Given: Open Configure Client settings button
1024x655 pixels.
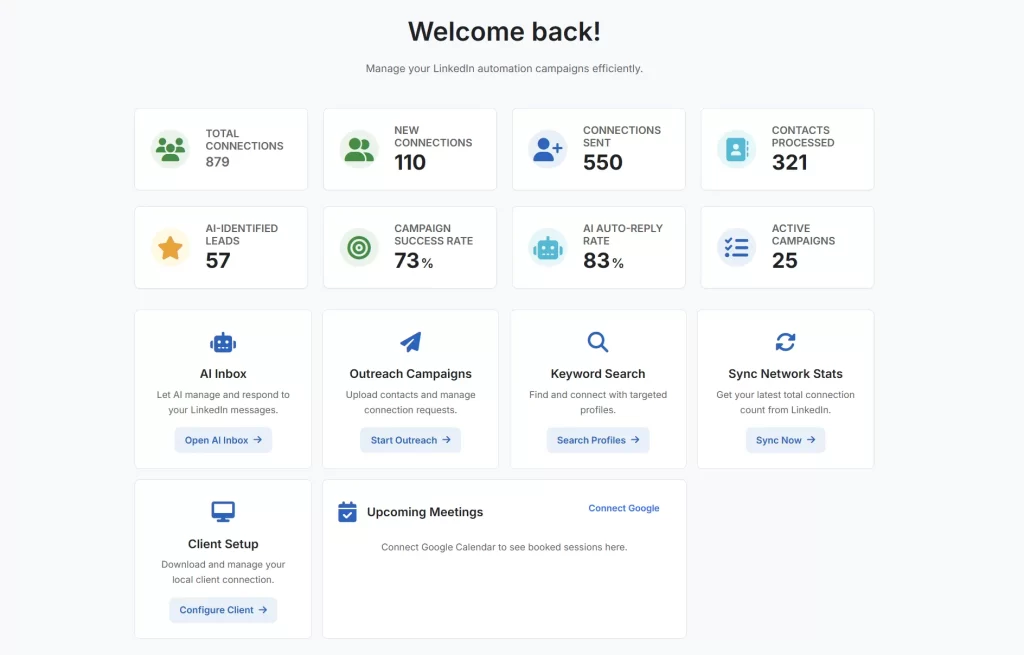Looking at the screenshot, I should (223, 610).
